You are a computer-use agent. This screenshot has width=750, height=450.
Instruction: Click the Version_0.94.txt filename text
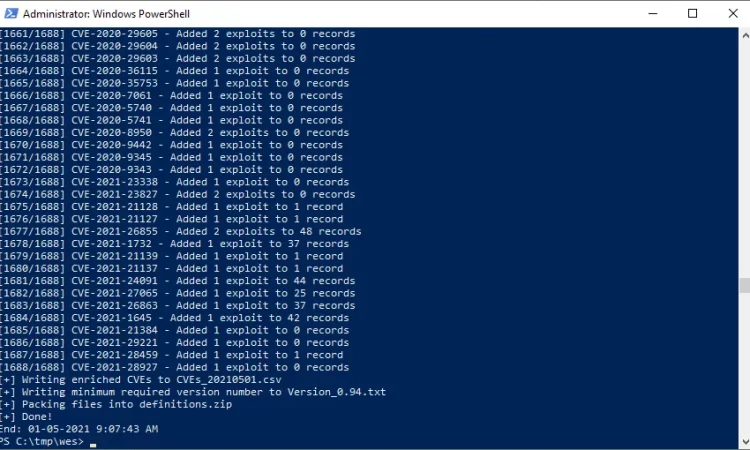pyautogui.click(x=336, y=392)
